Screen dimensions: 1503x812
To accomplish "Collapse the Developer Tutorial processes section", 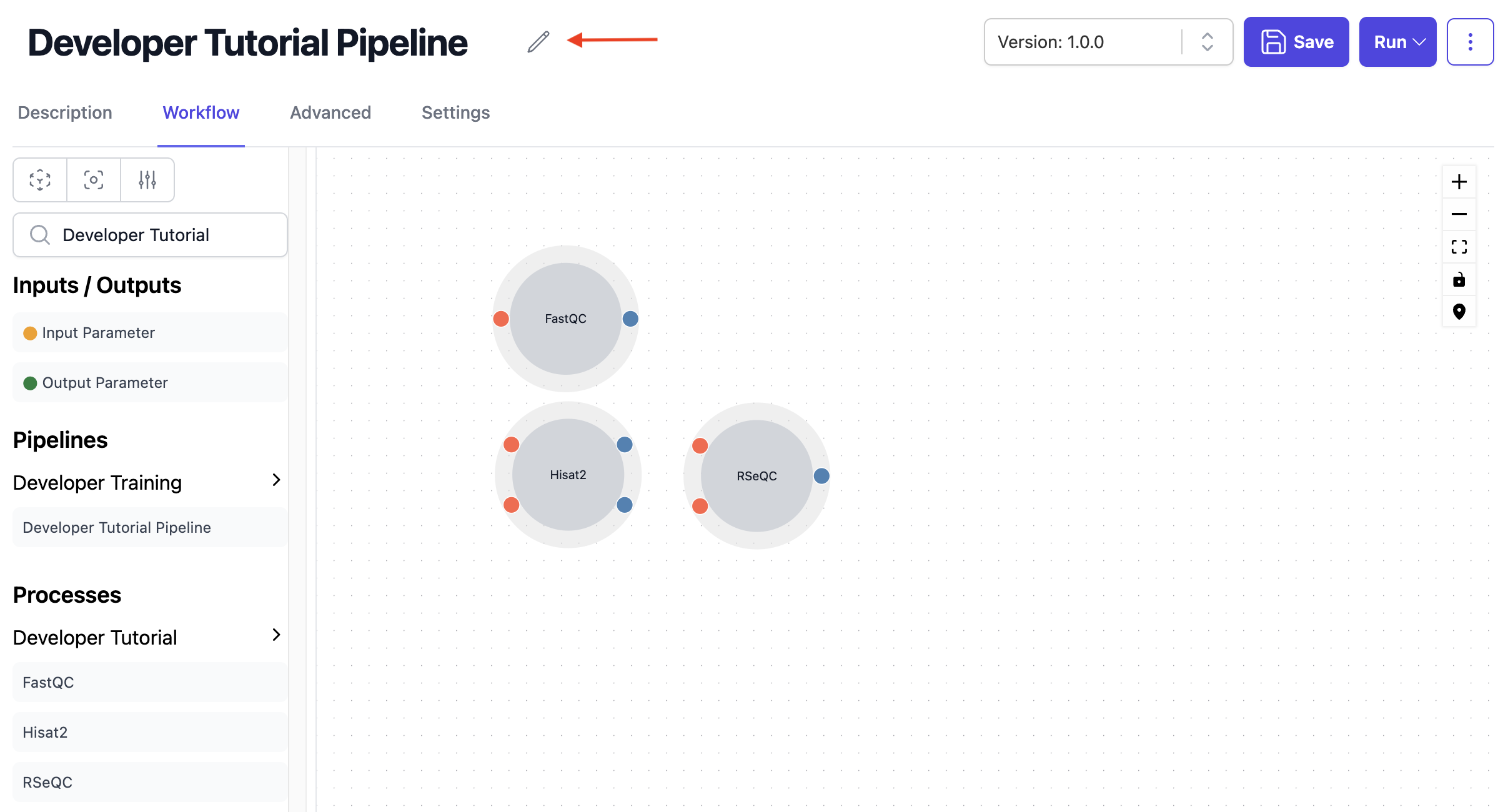I will click(275, 635).
